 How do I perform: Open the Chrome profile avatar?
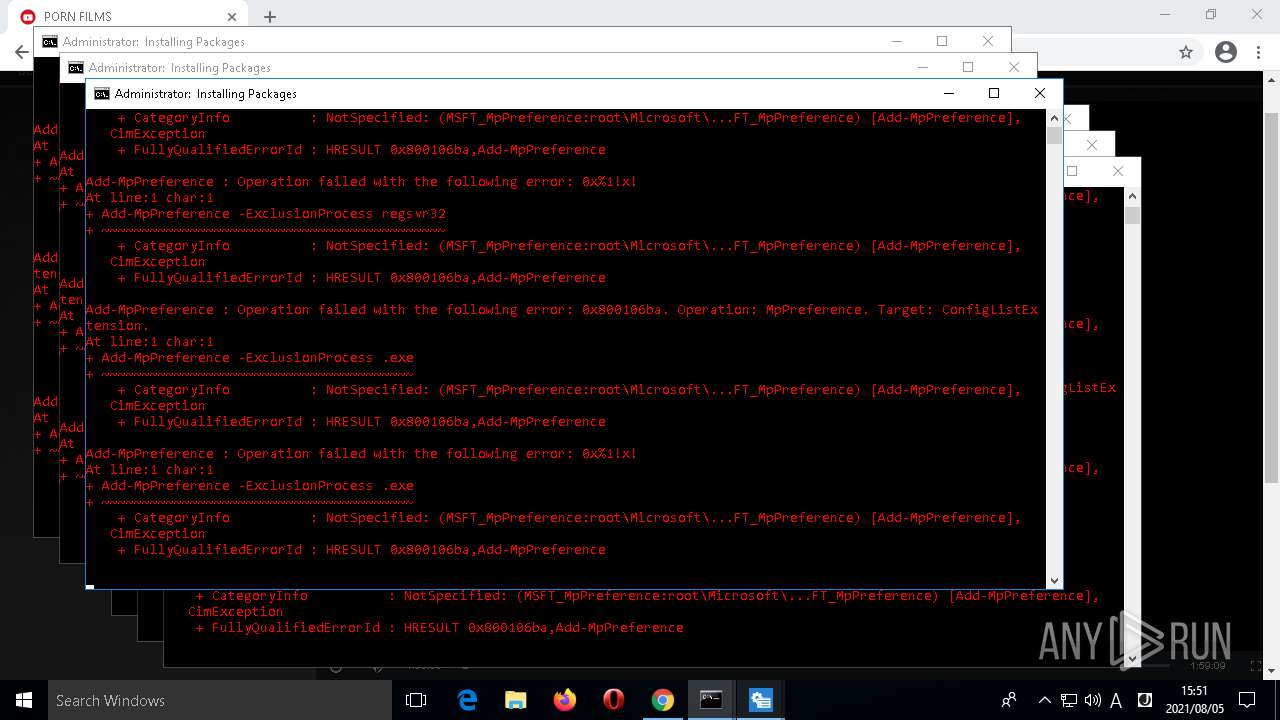pos(1226,52)
